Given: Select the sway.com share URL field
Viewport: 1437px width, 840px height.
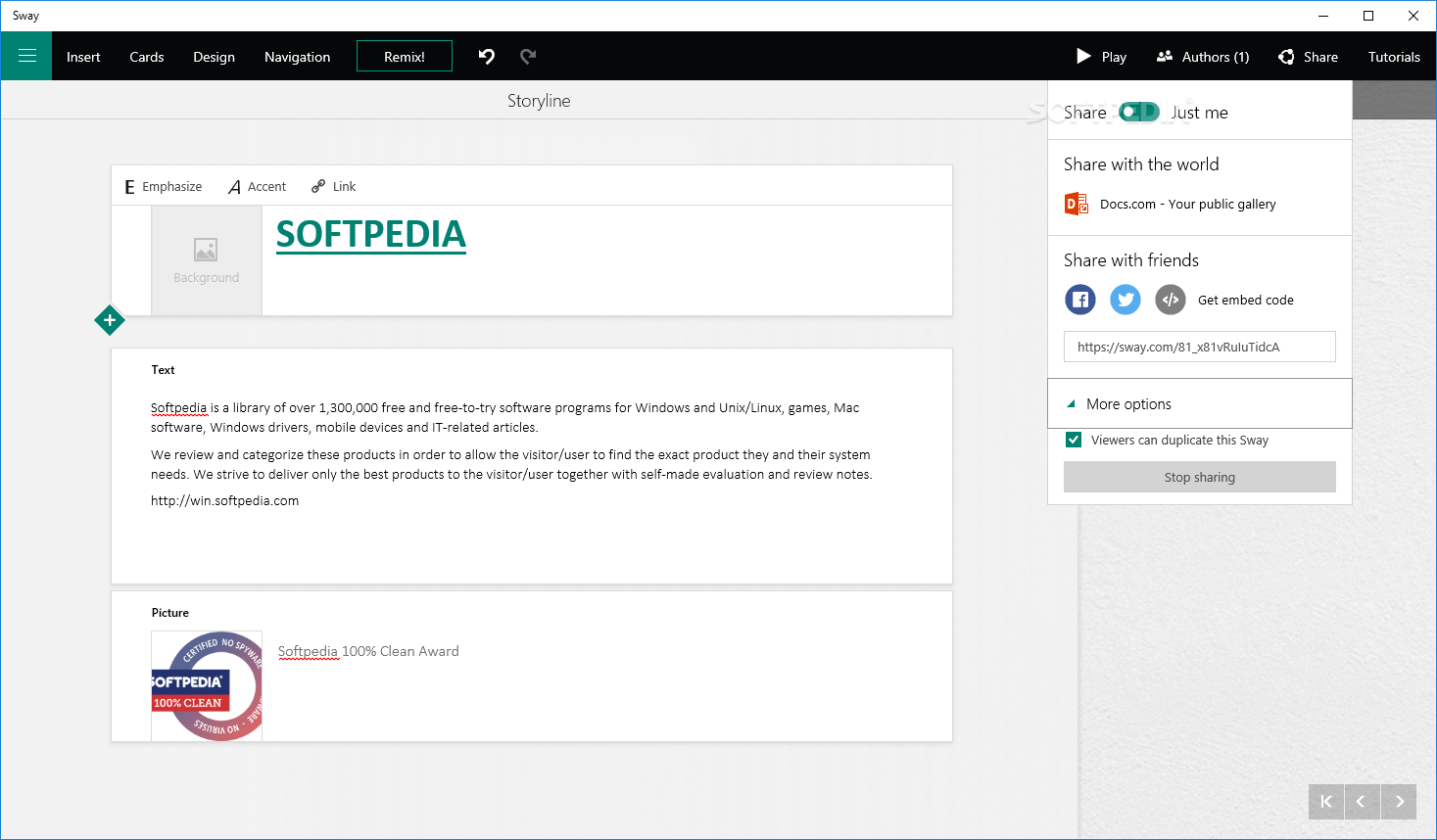Looking at the screenshot, I should pyautogui.click(x=1200, y=347).
